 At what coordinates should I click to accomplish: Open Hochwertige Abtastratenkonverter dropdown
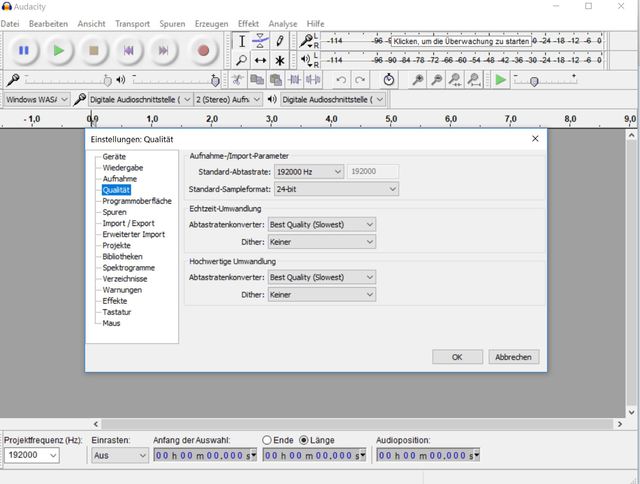[x=322, y=277]
